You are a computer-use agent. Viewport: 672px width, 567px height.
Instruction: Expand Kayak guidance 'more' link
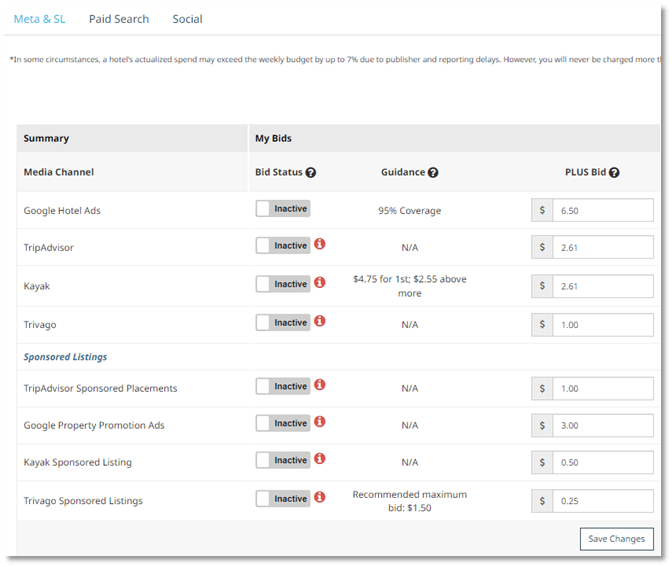[410, 294]
